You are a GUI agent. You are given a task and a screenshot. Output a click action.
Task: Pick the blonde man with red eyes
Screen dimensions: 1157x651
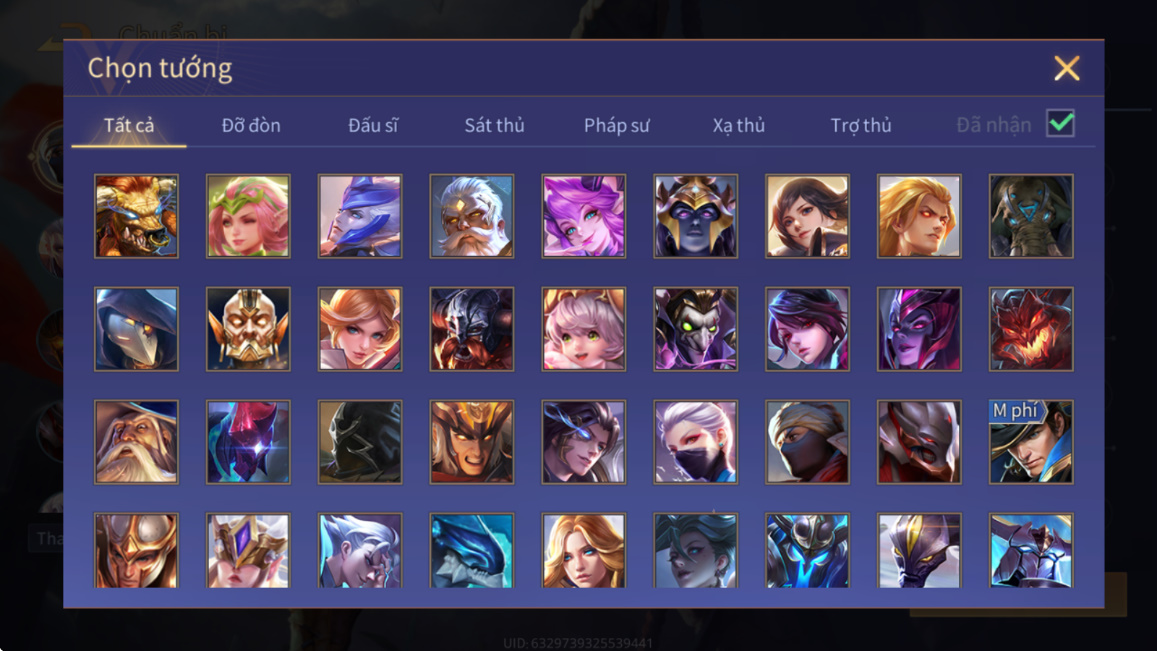[919, 216]
